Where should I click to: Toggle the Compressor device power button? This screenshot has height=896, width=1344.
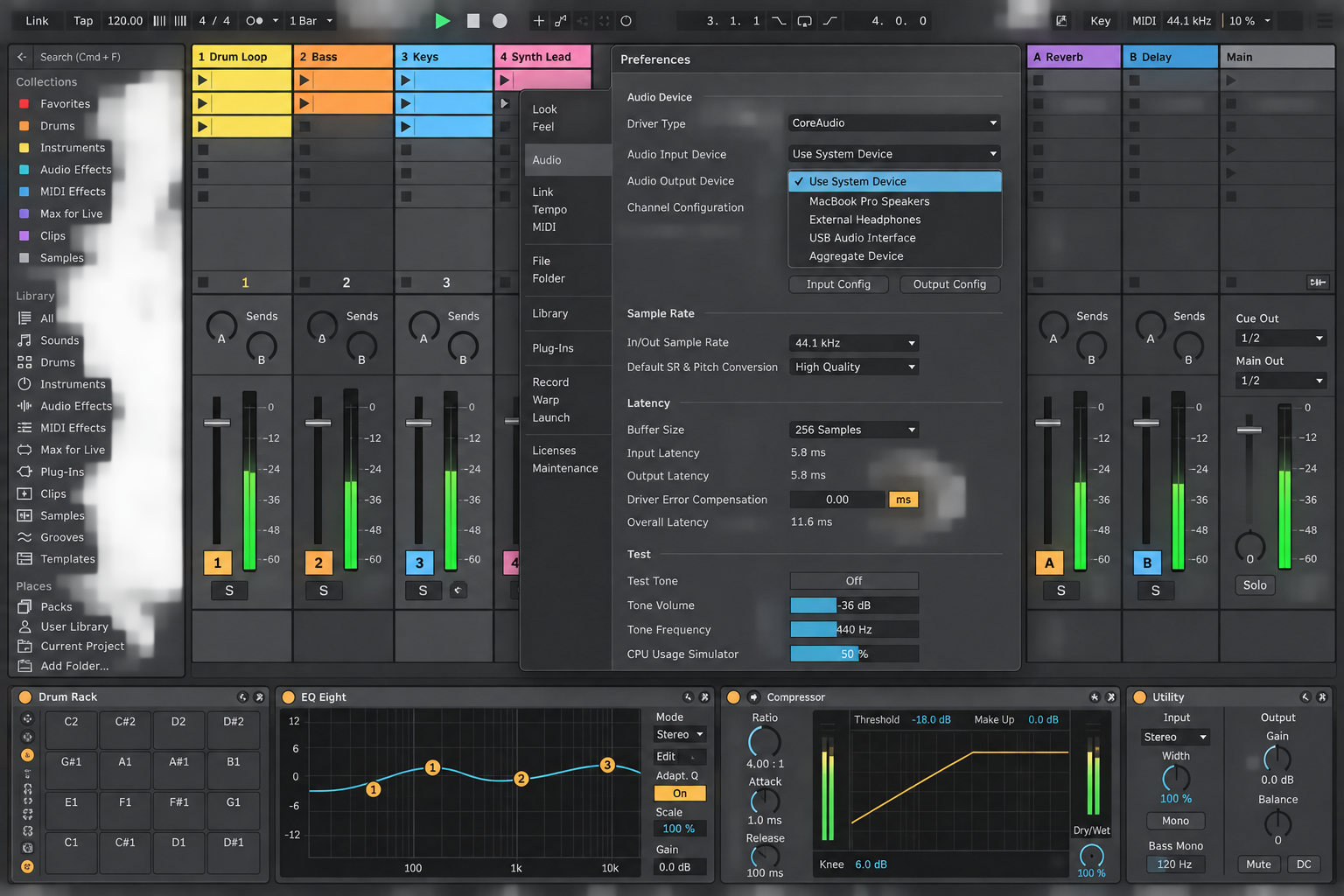pyautogui.click(x=733, y=697)
